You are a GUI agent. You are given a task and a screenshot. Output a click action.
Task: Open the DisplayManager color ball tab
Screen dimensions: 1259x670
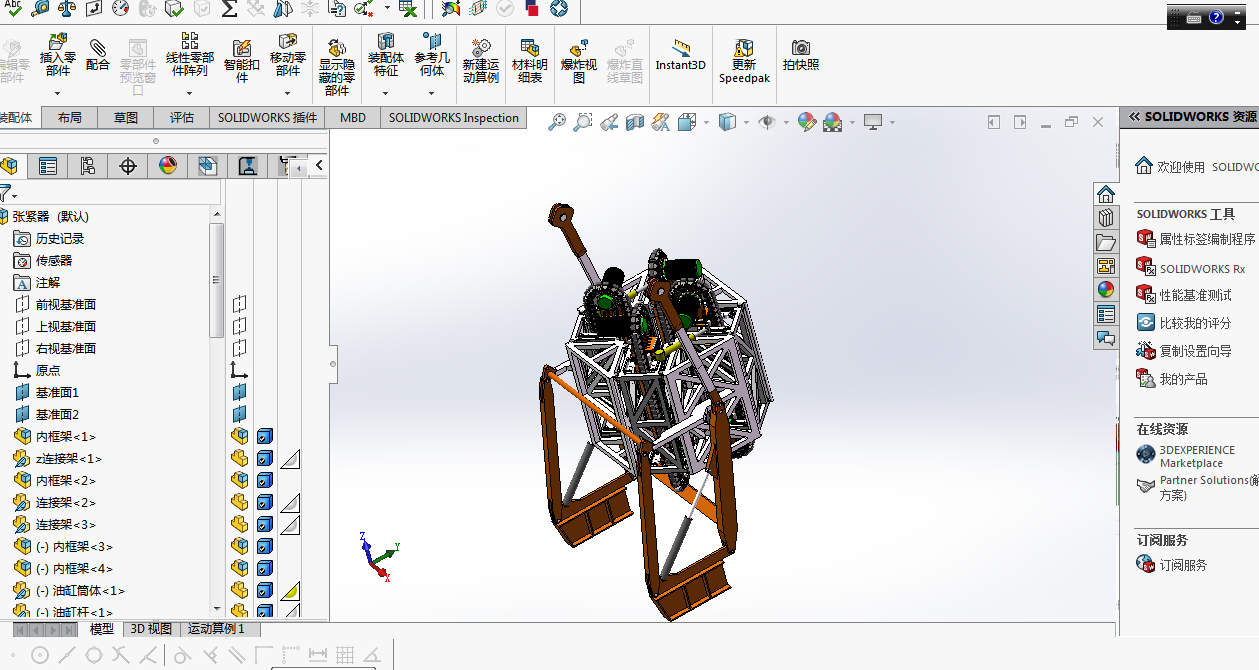(x=168, y=166)
